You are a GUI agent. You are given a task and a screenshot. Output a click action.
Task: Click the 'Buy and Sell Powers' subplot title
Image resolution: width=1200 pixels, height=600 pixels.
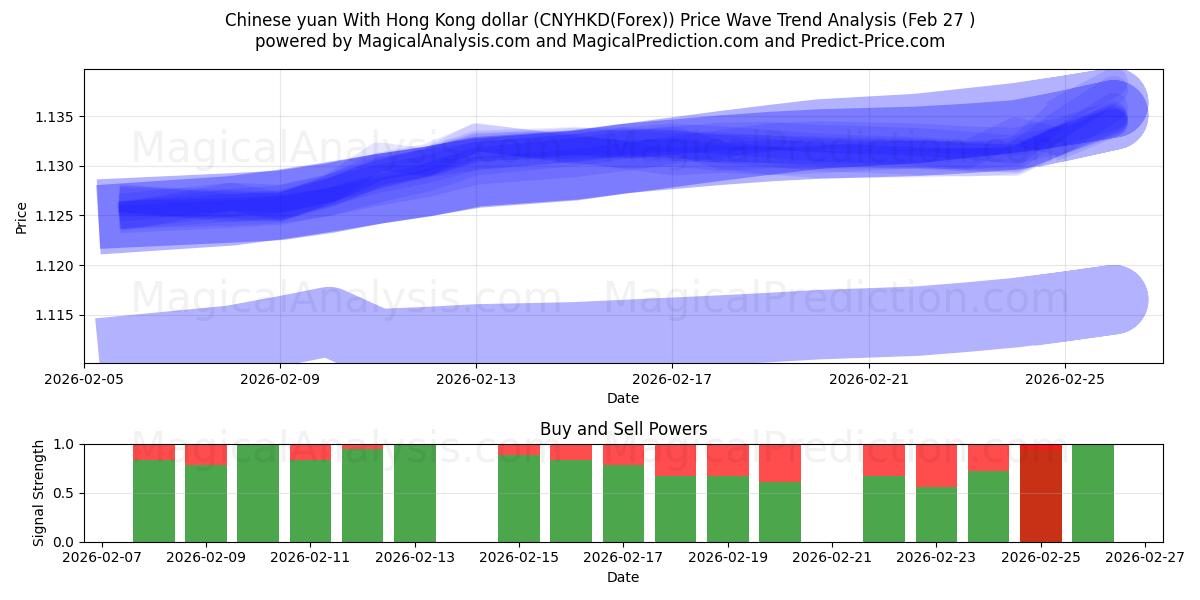tap(623, 429)
